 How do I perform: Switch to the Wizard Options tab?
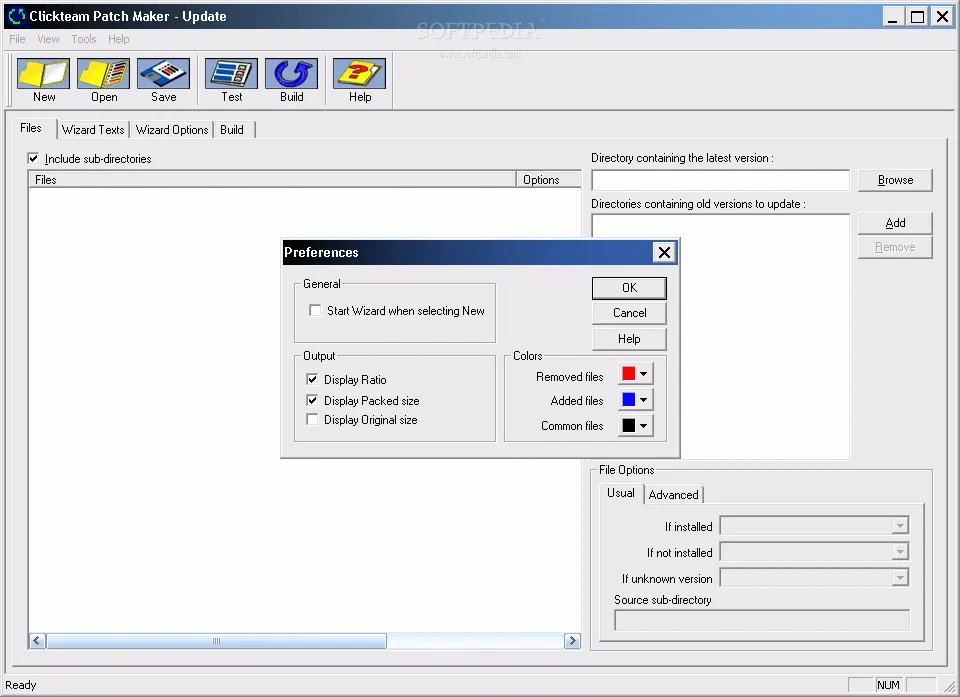171,129
